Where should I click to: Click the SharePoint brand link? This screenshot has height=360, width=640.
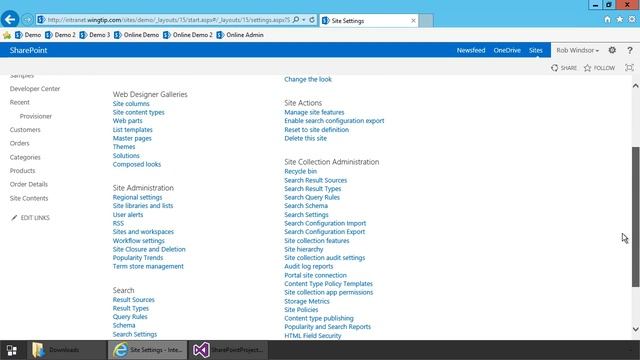(x=28, y=50)
